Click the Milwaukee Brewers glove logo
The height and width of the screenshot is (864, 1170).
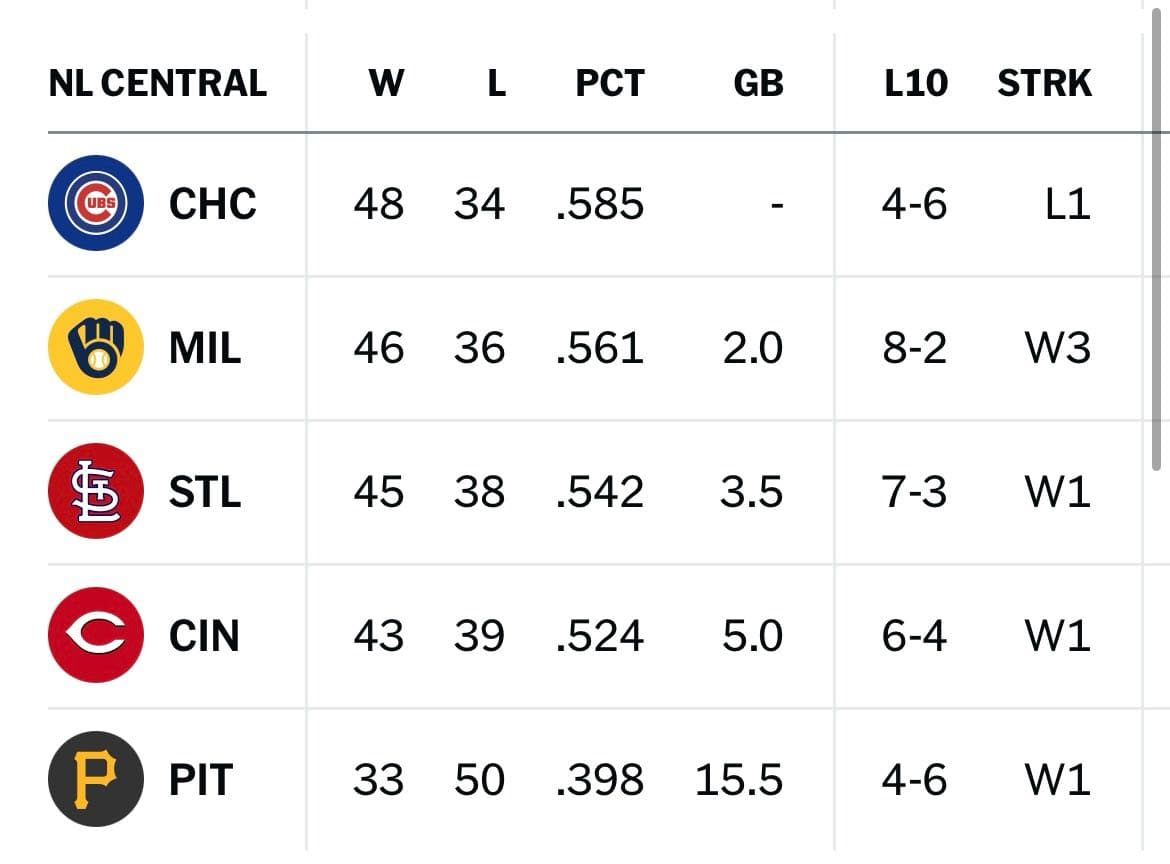click(x=96, y=347)
